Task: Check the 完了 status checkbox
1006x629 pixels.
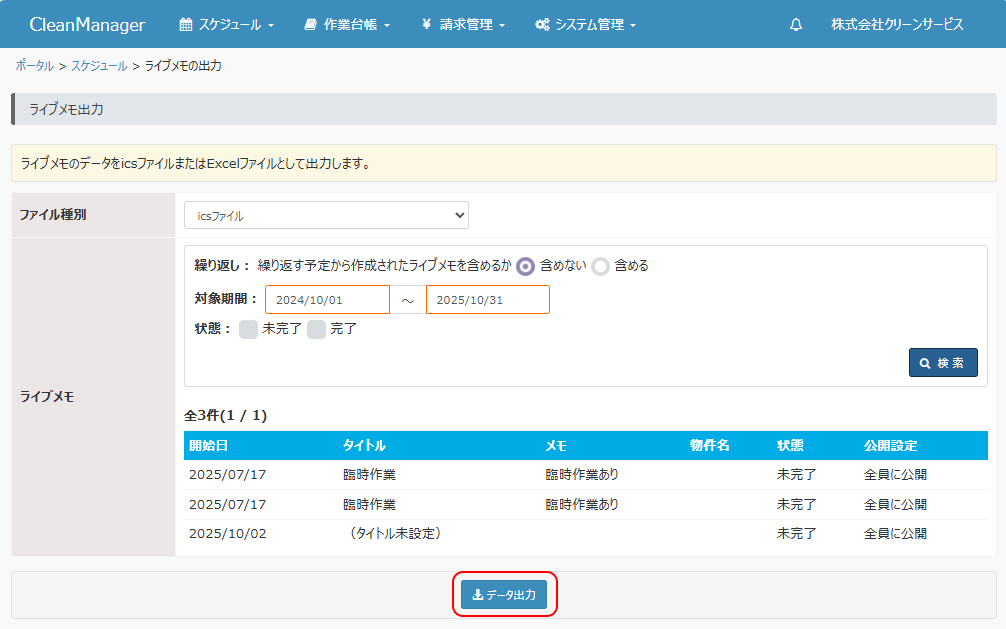Action: (x=316, y=329)
